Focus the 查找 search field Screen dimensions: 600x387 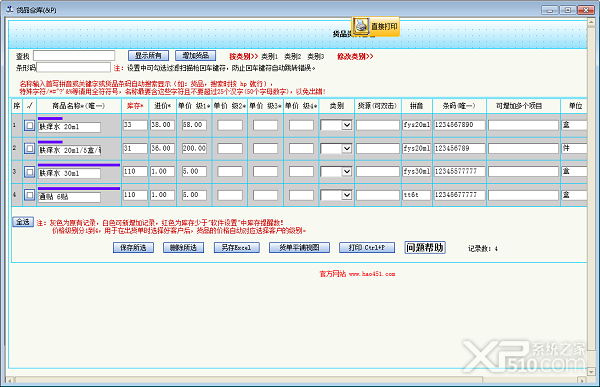[74, 56]
